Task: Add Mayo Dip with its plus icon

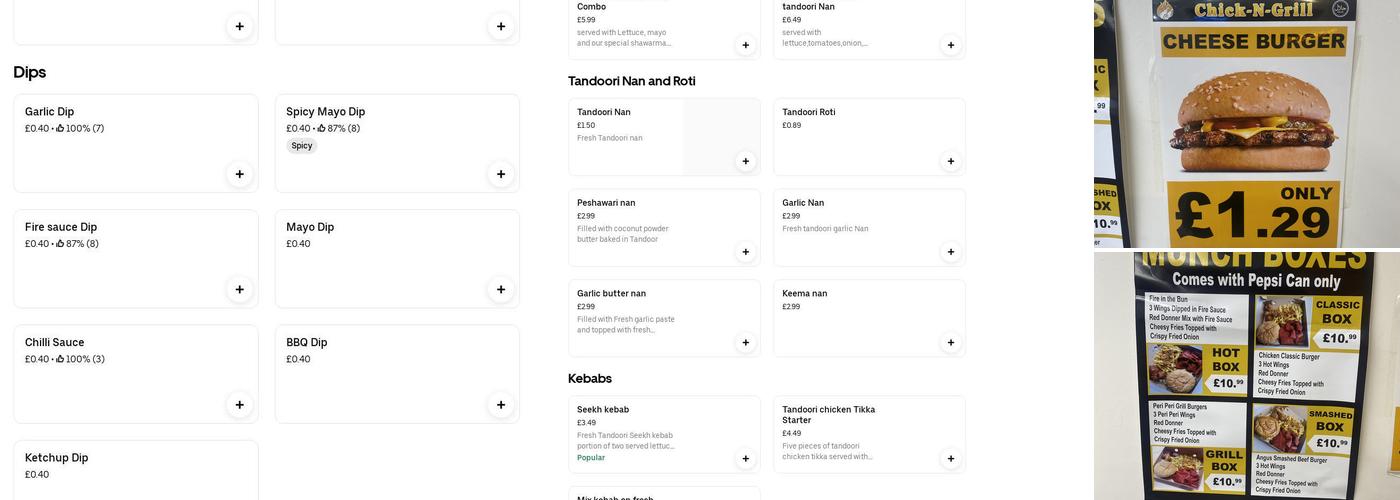Action: point(501,290)
